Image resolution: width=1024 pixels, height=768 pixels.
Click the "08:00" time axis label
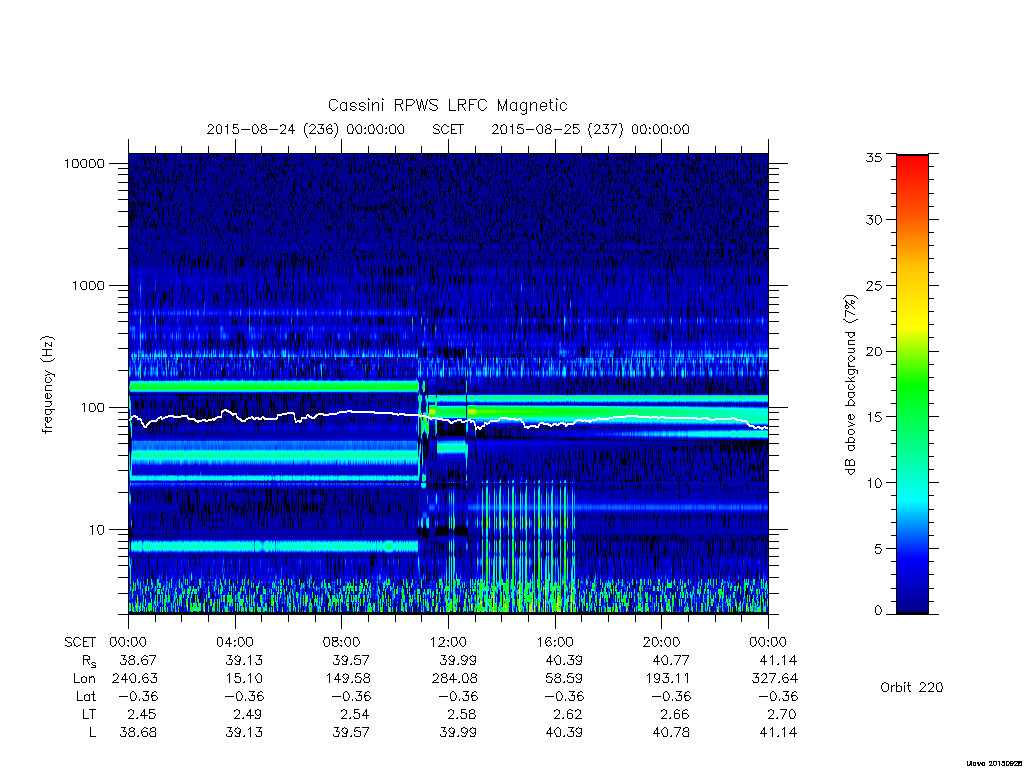click(x=342, y=642)
